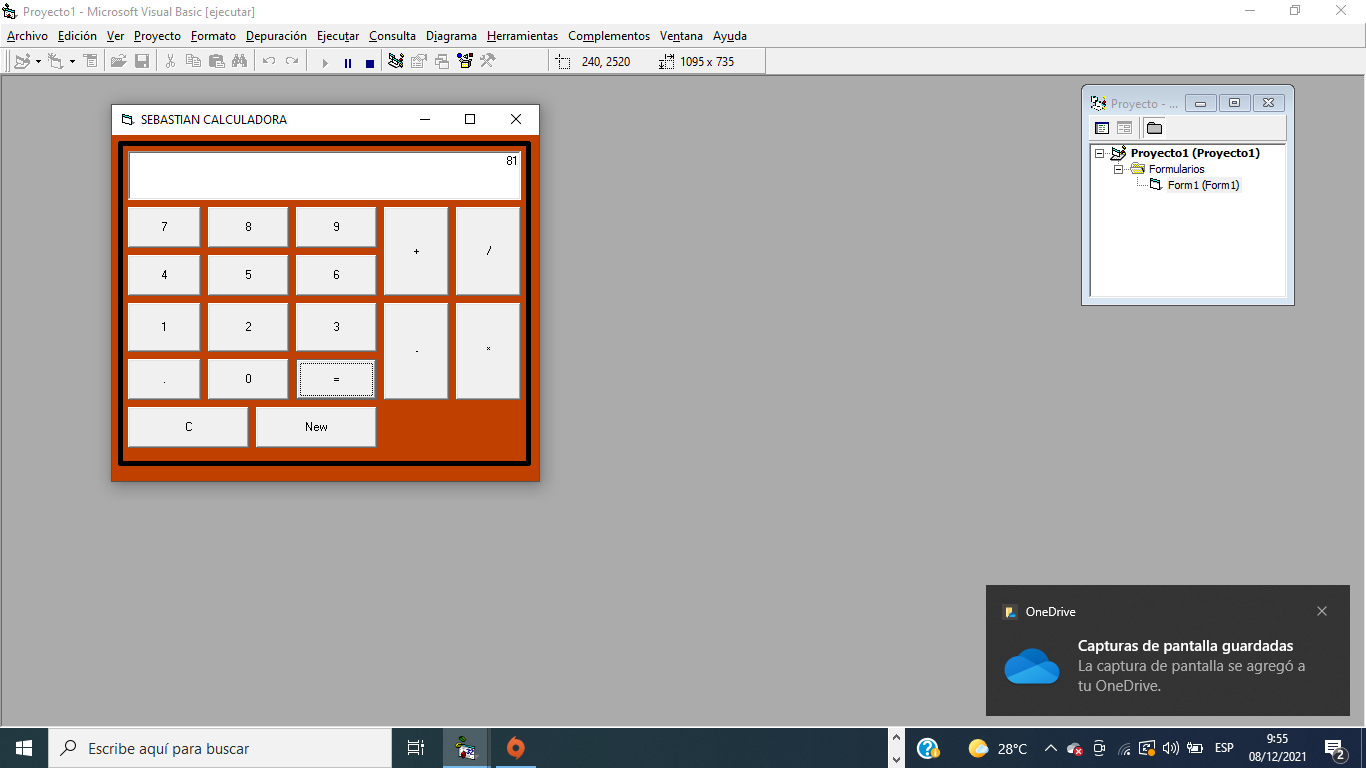Show hidden system tray icons chevron

(x=1051, y=748)
